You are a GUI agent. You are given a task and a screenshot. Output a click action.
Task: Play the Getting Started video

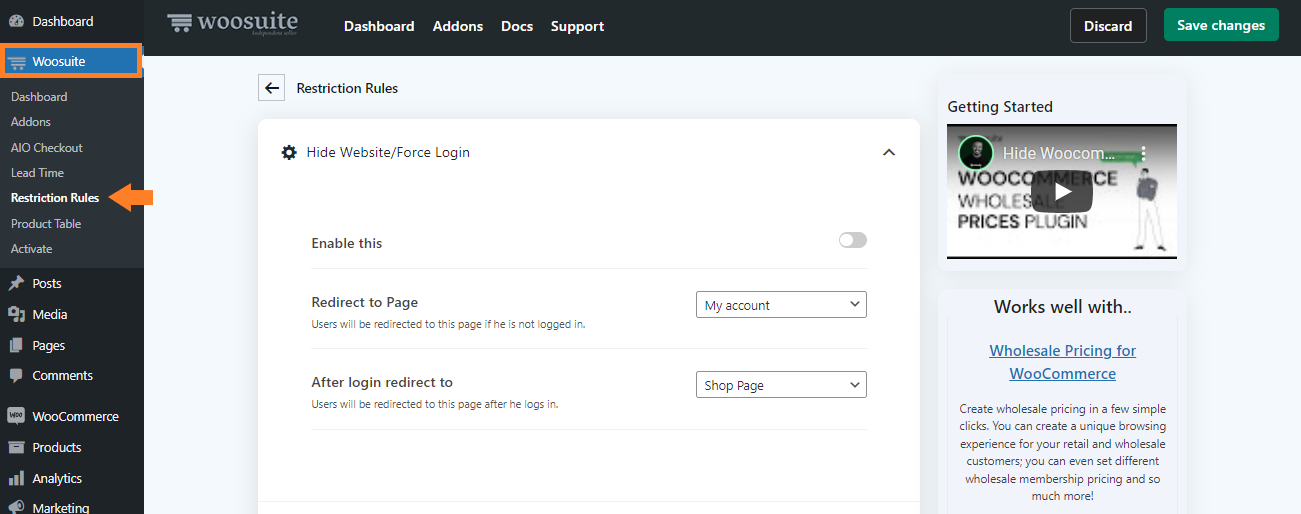[x=1062, y=191]
